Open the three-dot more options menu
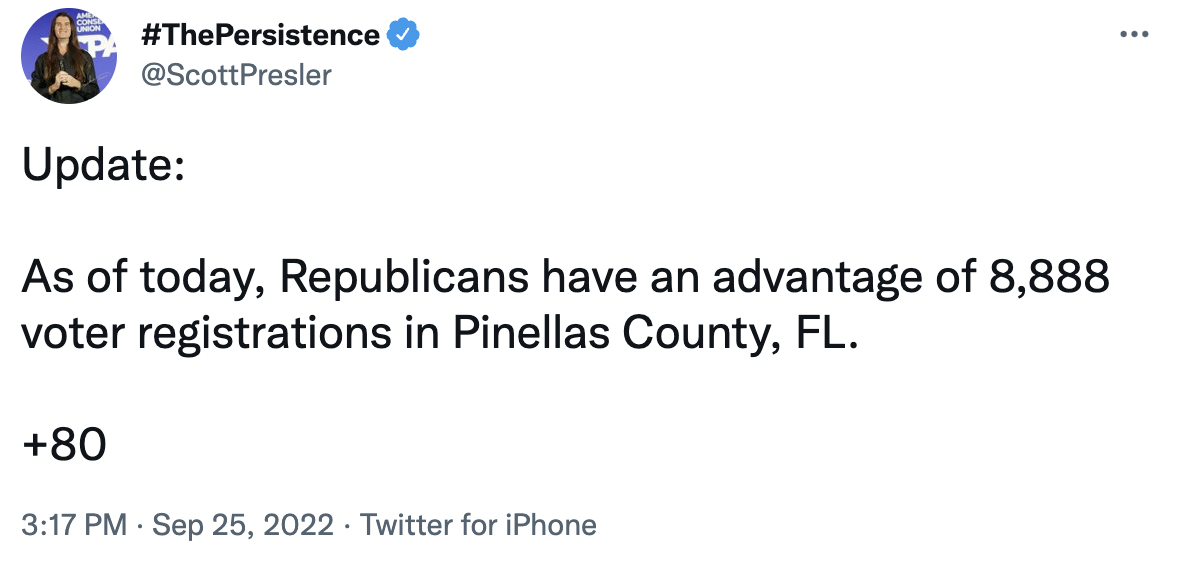This screenshot has width=1180, height=570. 1134,34
